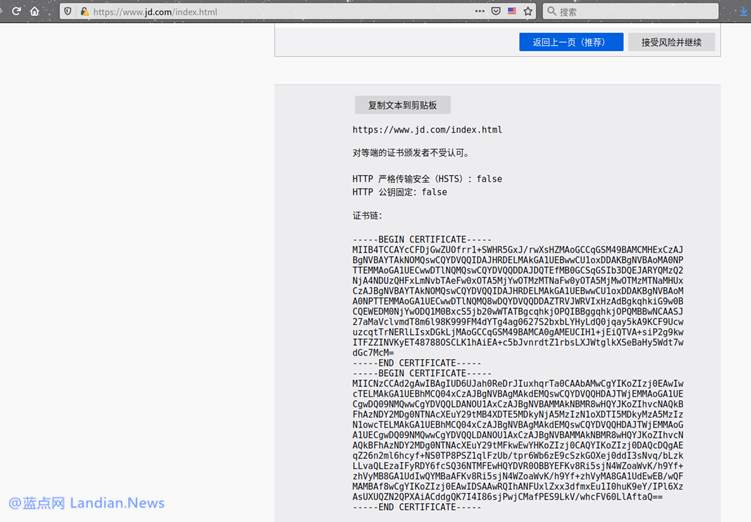The width and height of the screenshot is (751, 522).
Task: Click 复制文本到剪贴板 button
Action: (x=402, y=105)
